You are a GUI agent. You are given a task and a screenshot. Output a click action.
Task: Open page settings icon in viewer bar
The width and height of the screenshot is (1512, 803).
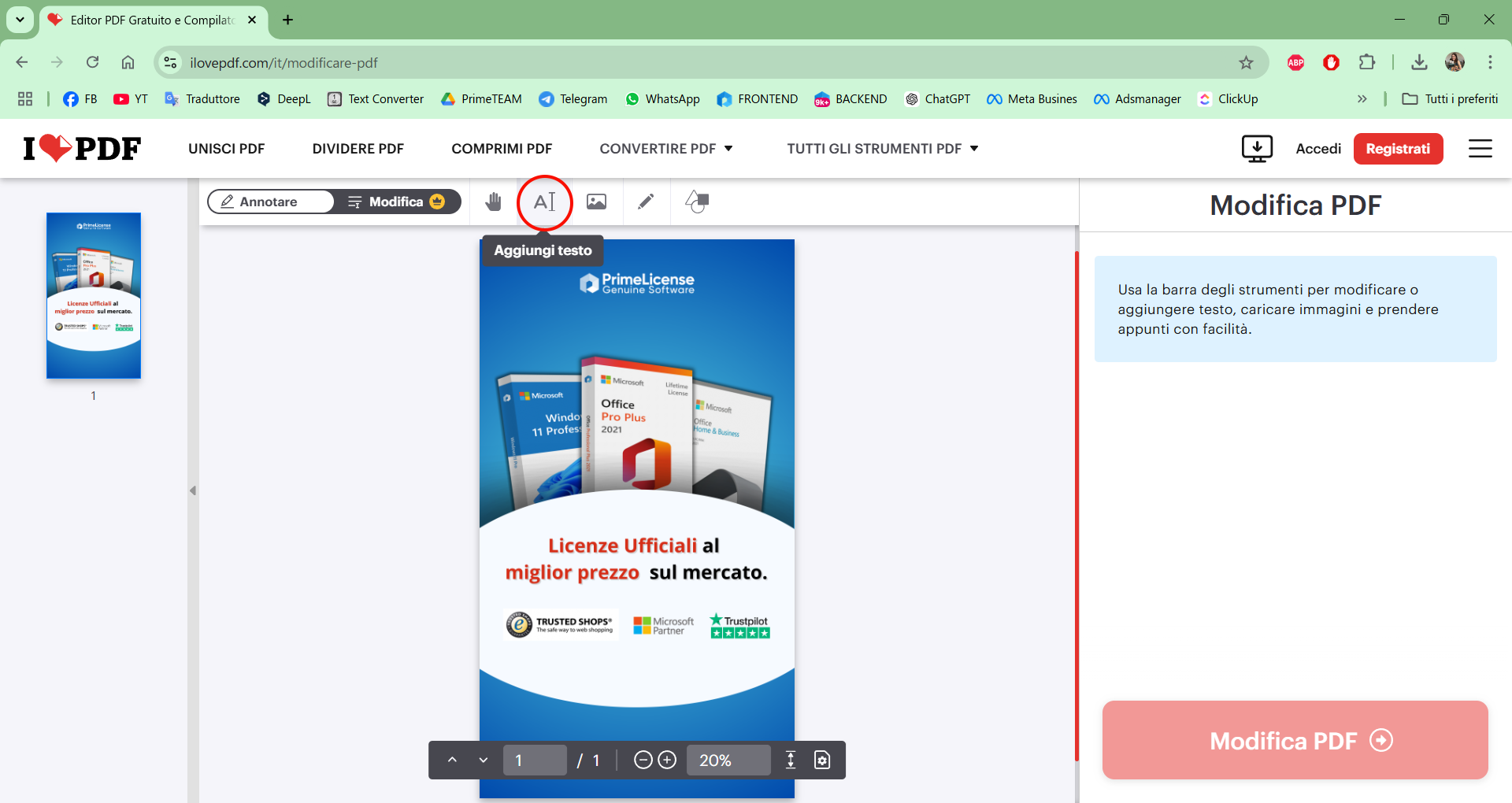(822, 760)
